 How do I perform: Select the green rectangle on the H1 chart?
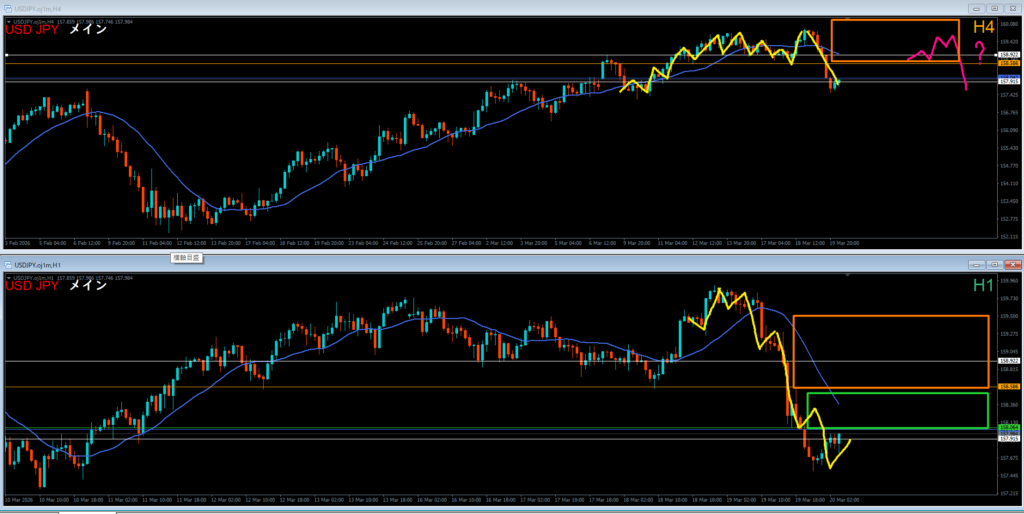coord(807,410)
